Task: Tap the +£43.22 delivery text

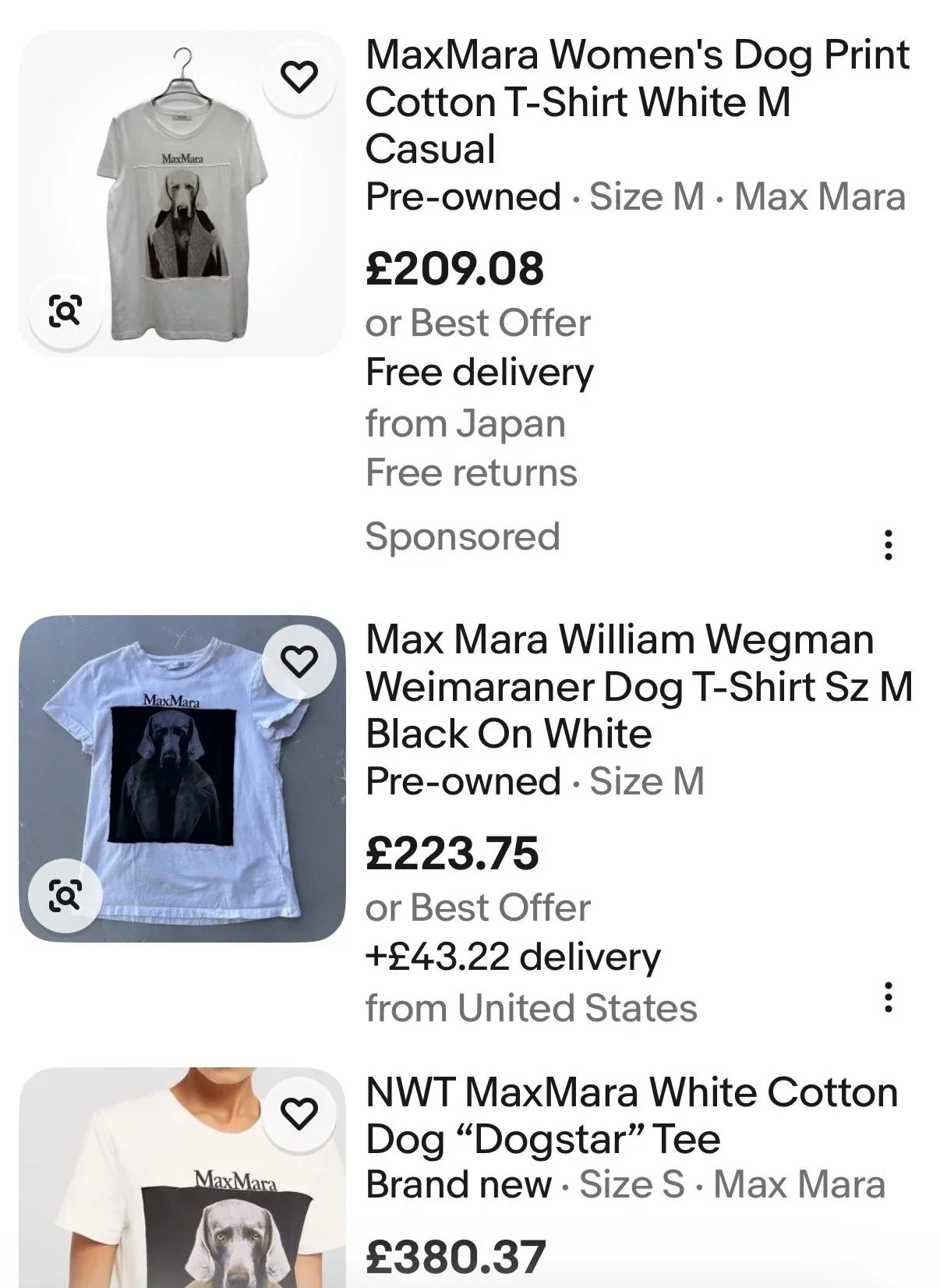Action: point(513,956)
